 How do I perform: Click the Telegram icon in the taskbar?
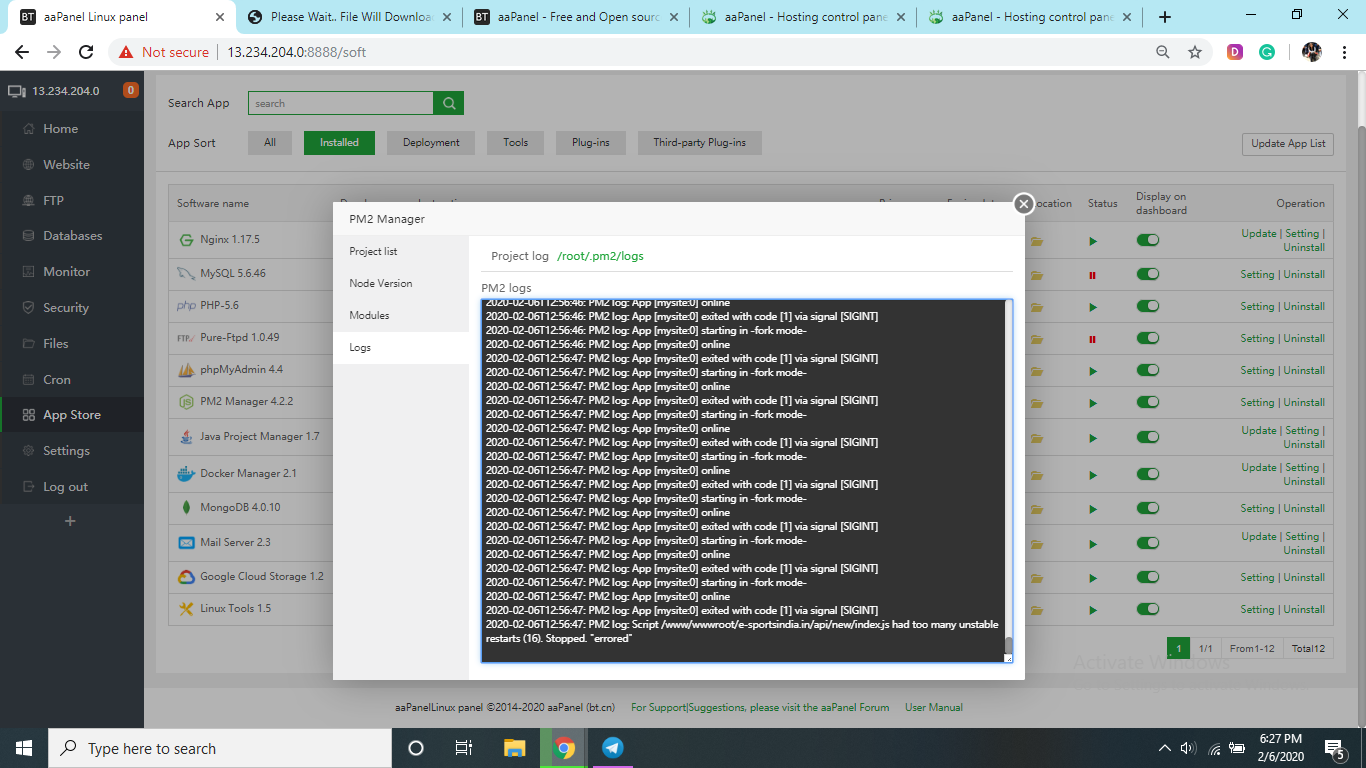click(x=613, y=748)
